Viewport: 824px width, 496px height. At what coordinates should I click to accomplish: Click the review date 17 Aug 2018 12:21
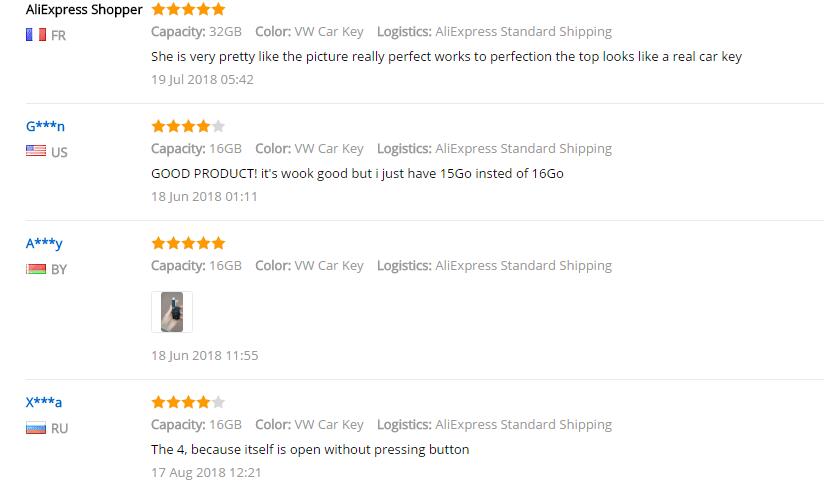coord(206,472)
